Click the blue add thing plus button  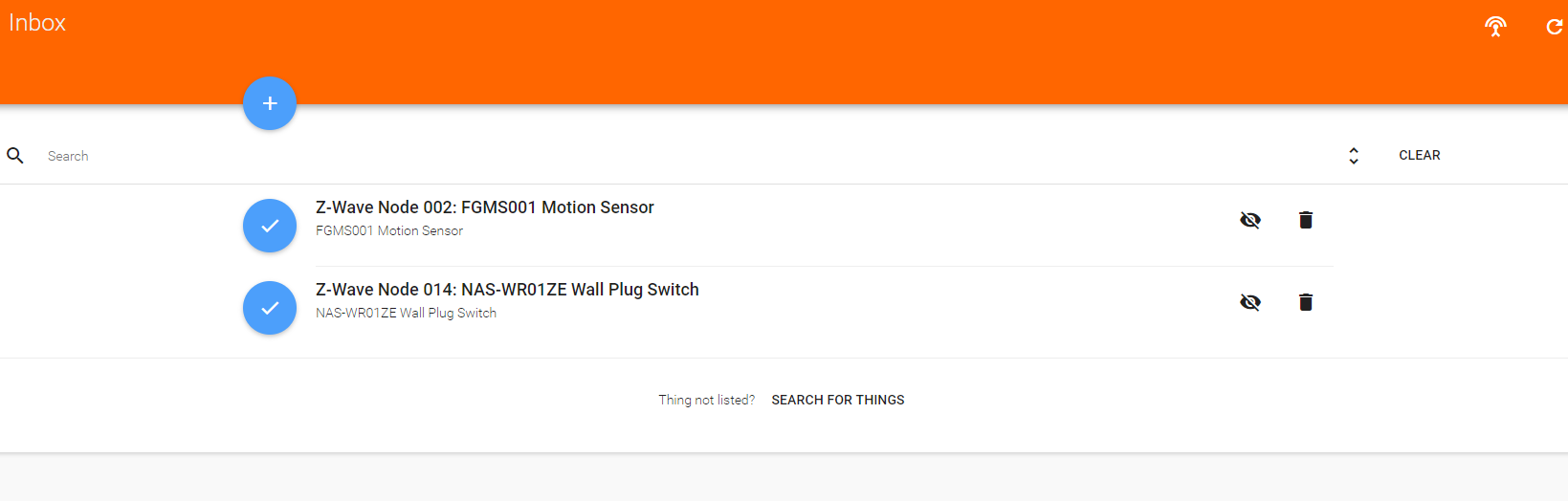[270, 103]
